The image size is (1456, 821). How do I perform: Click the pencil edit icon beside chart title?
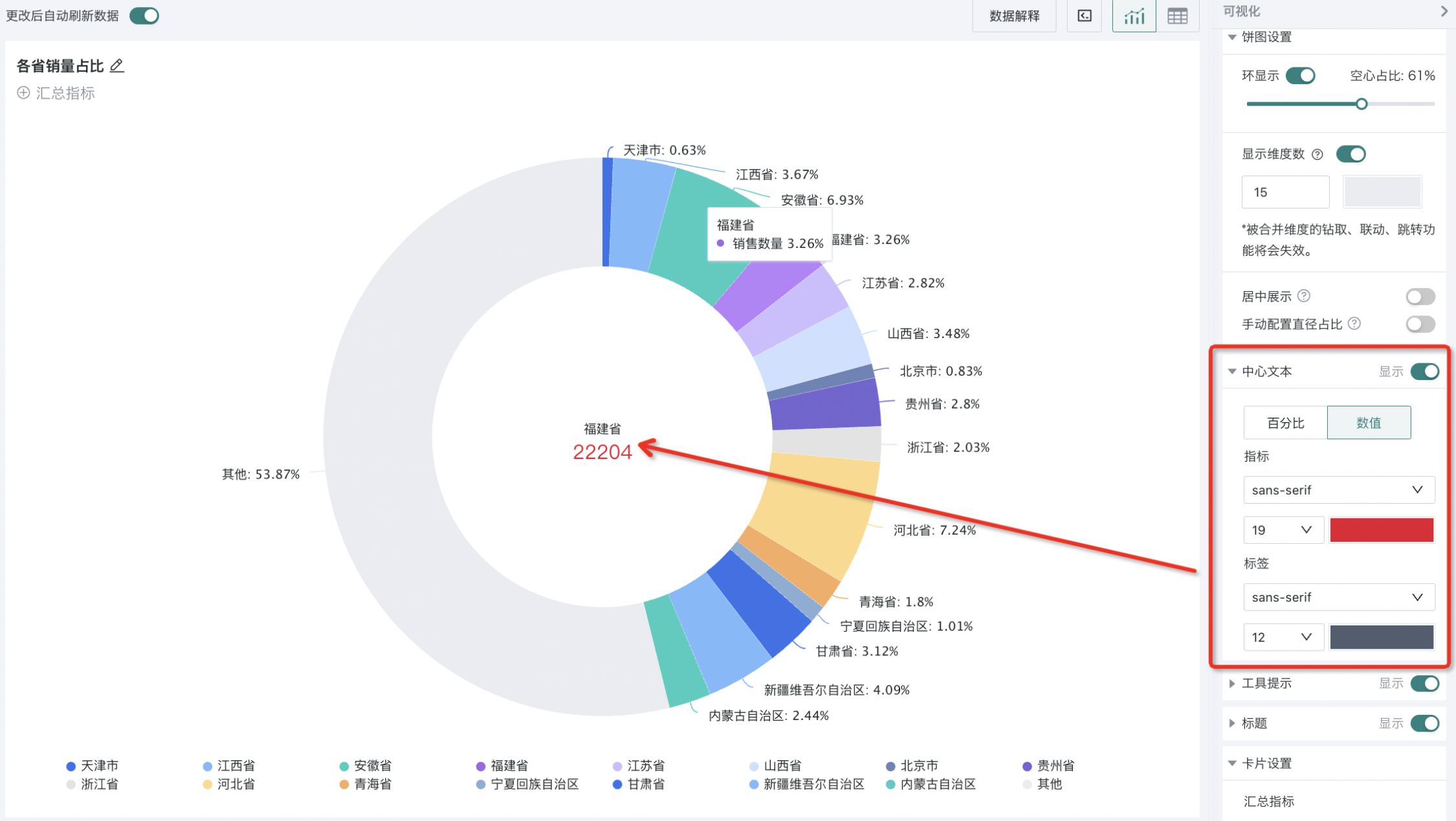116,65
